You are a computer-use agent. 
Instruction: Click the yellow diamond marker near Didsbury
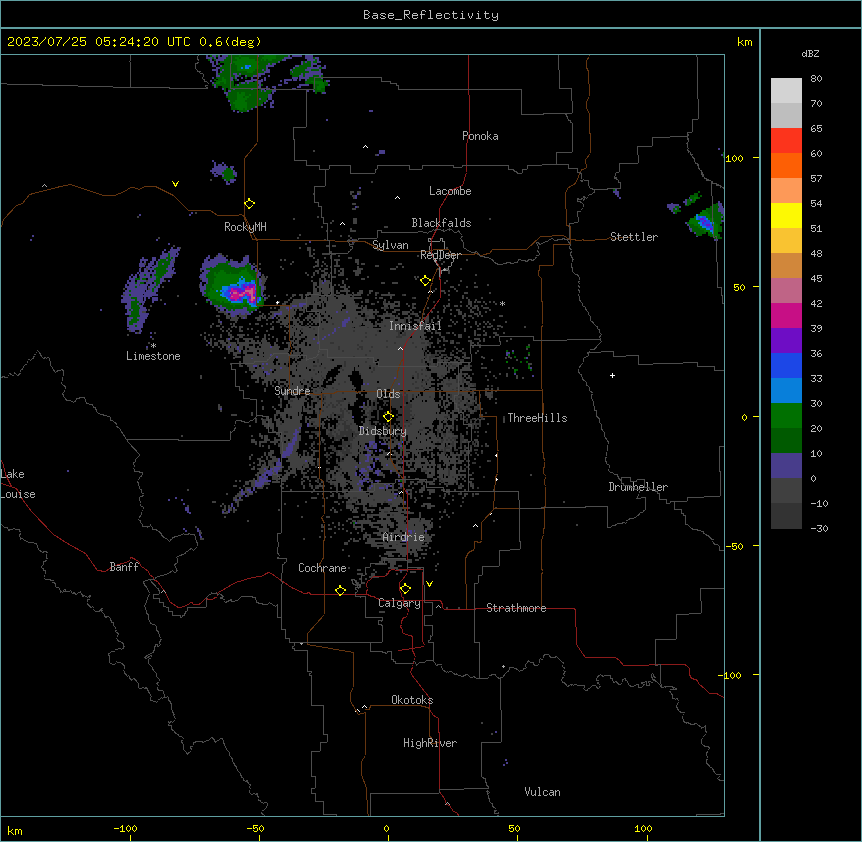tap(388, 416)
